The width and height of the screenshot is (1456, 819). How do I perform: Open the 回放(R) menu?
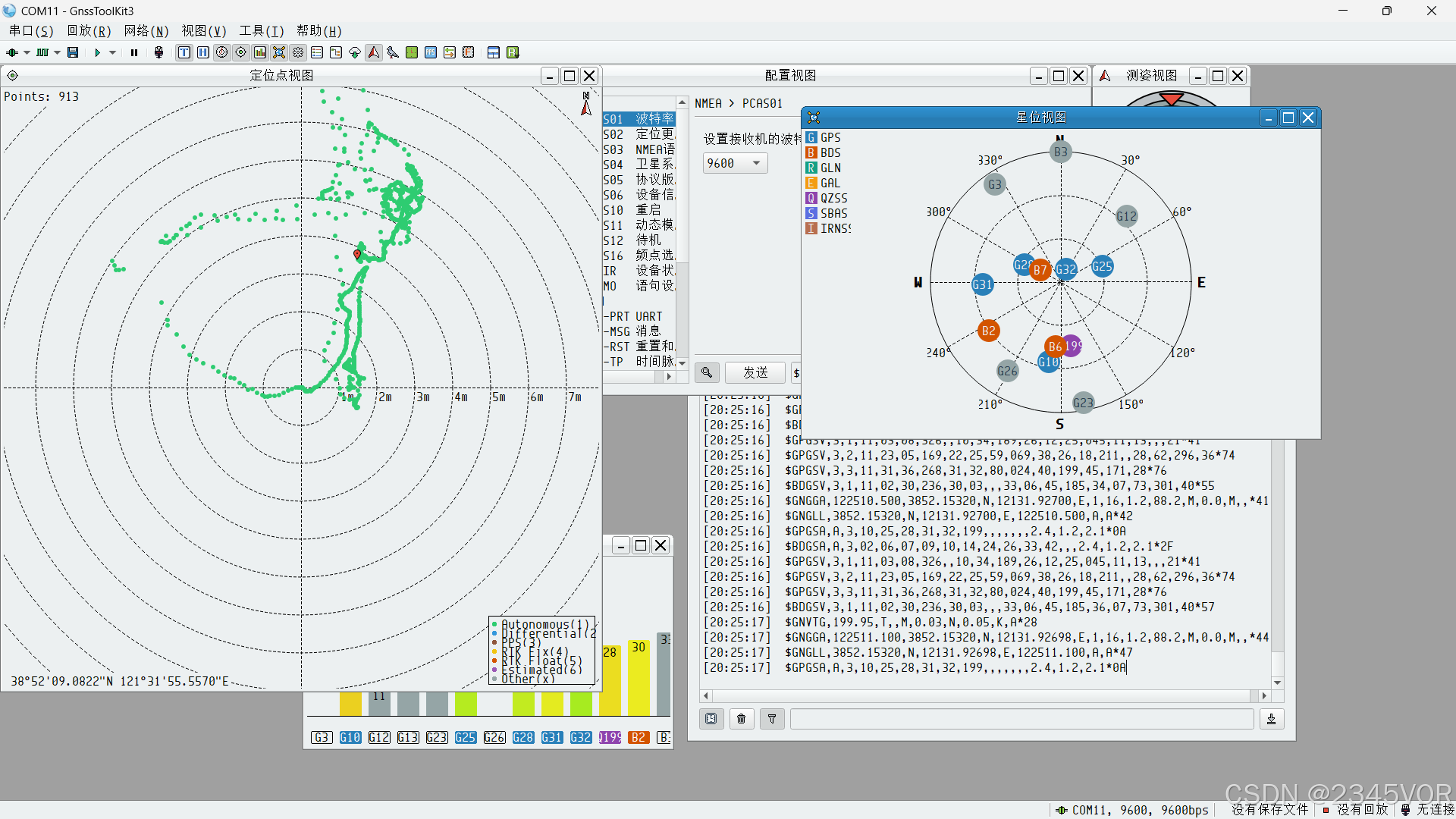tap(89, 31)
